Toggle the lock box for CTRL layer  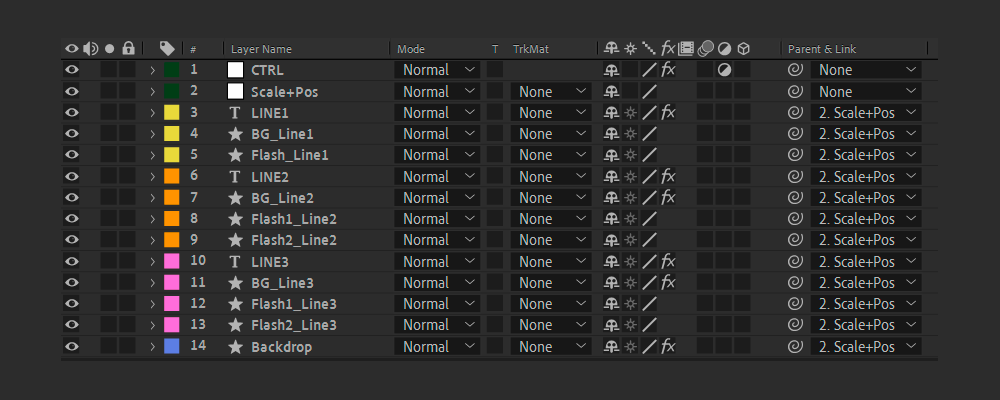[x=128, y=70]
